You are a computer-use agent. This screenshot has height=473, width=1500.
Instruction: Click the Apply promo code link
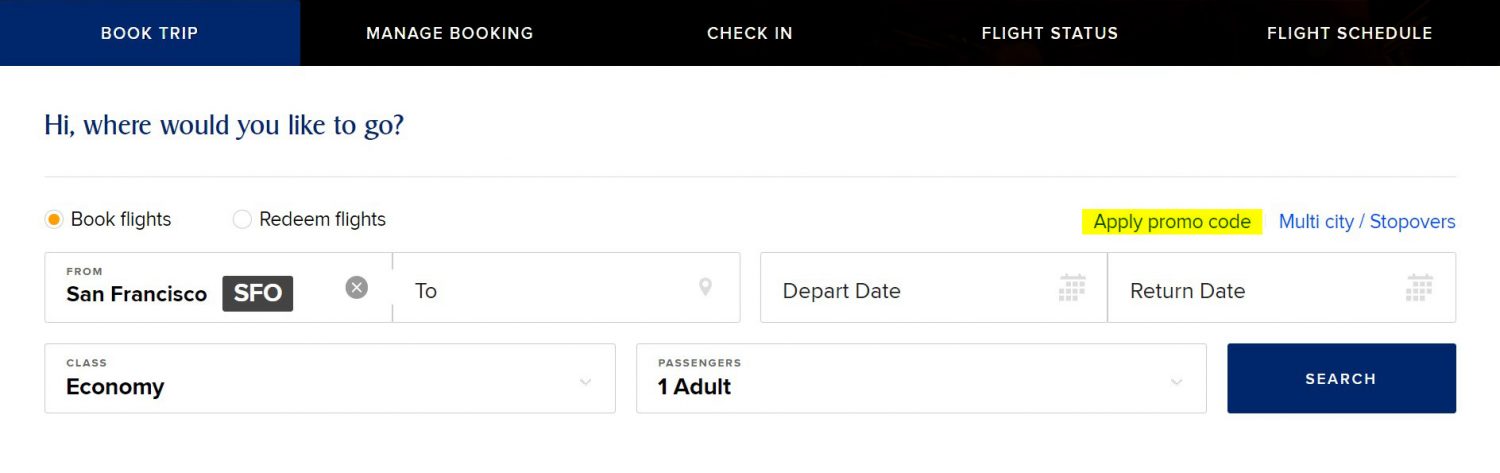click(1172, 222)
